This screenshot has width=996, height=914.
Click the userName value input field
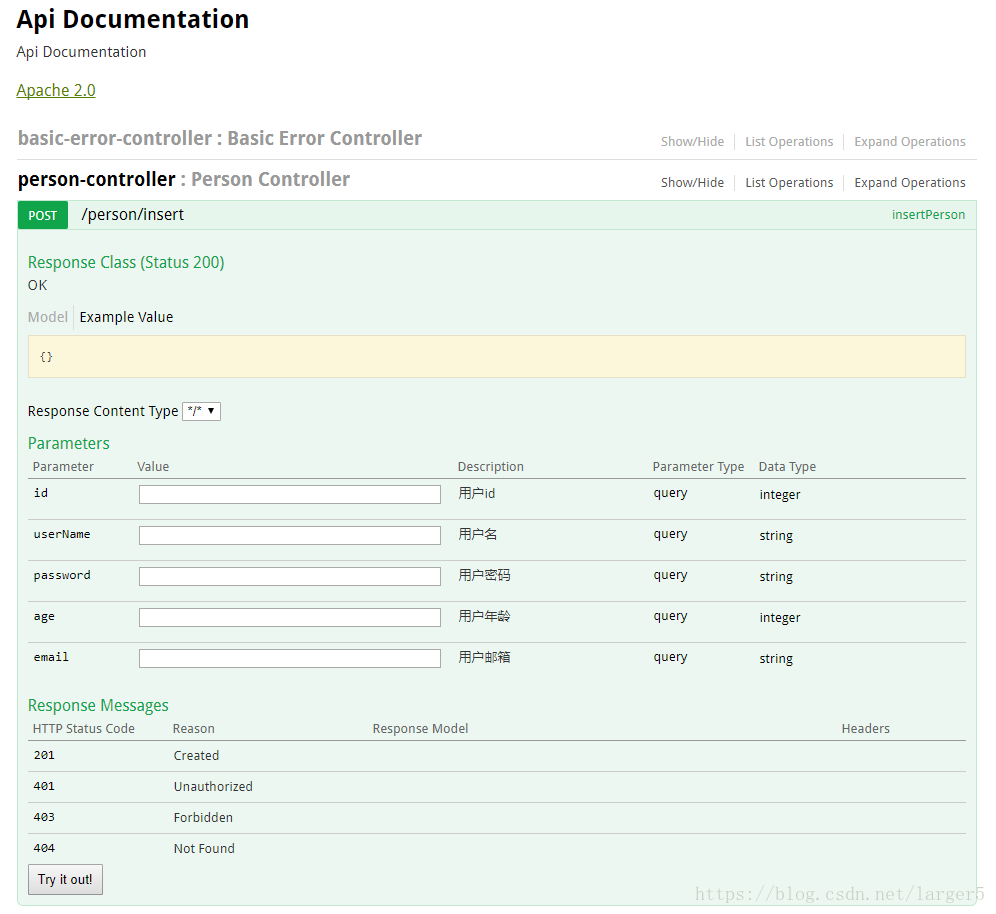pos(289,535)
